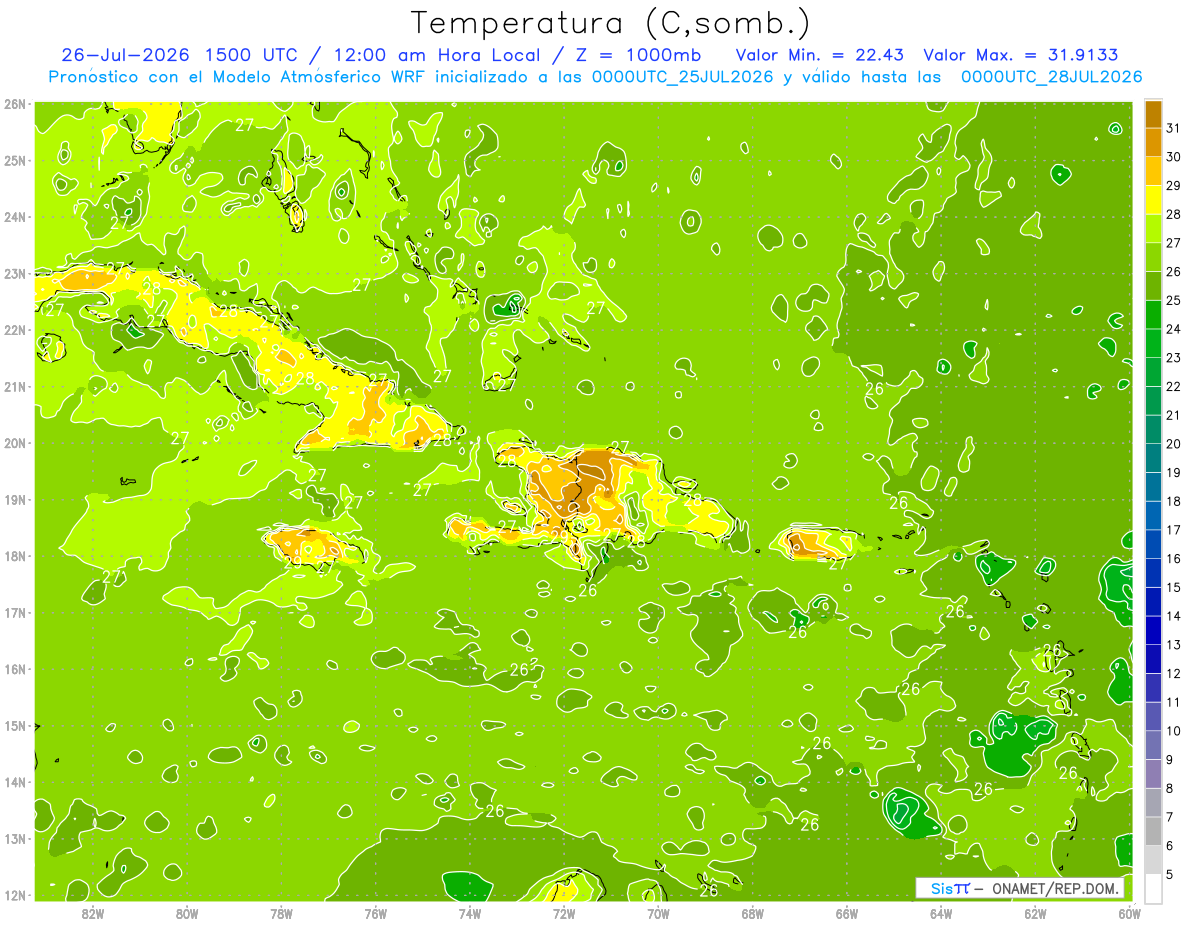Click the 30 label on the color scale
This screenshot has width=1200, height=927.
pyautogui.click(x=1174, y=157)
